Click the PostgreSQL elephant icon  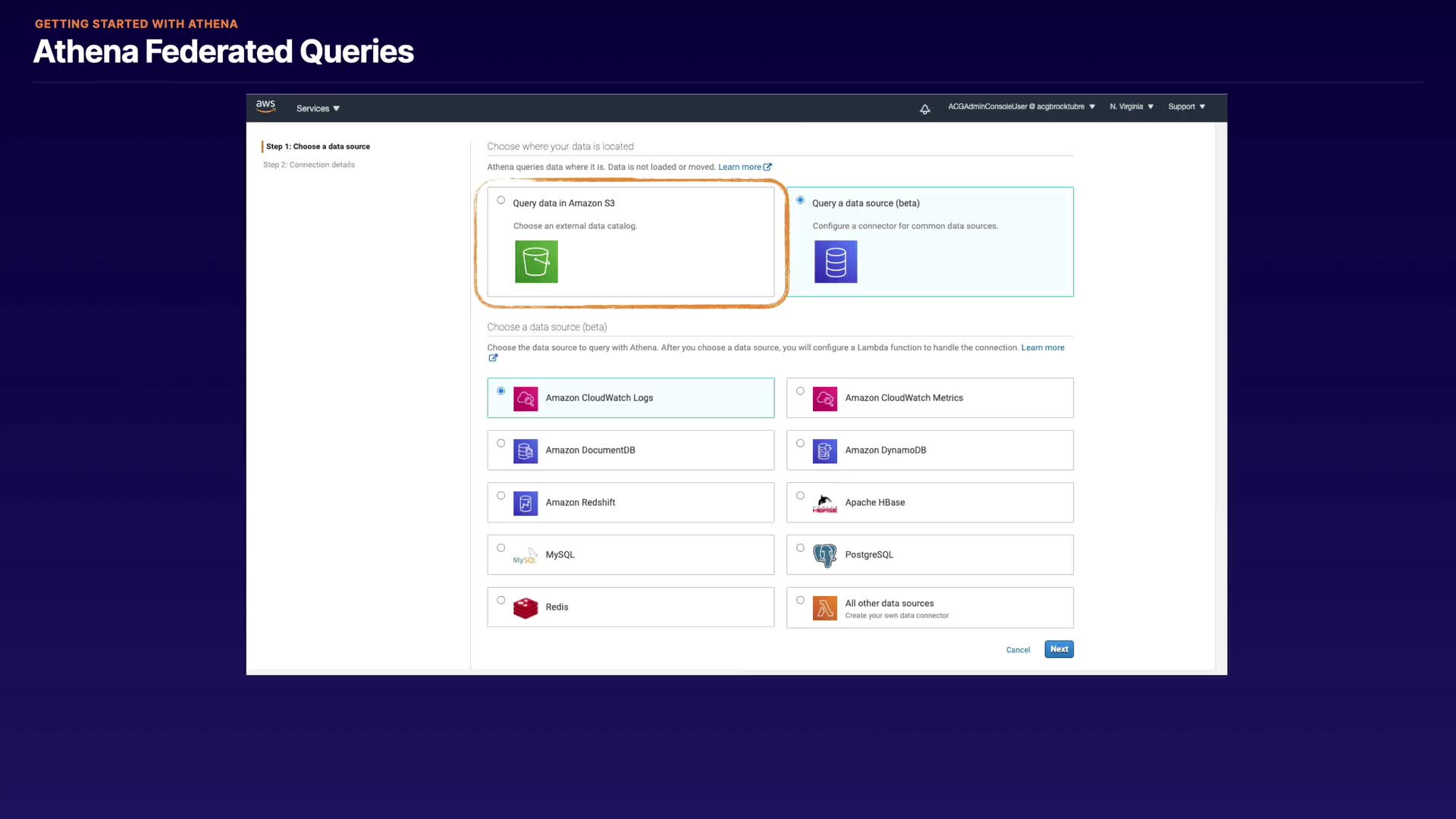(x=824, y=555)
